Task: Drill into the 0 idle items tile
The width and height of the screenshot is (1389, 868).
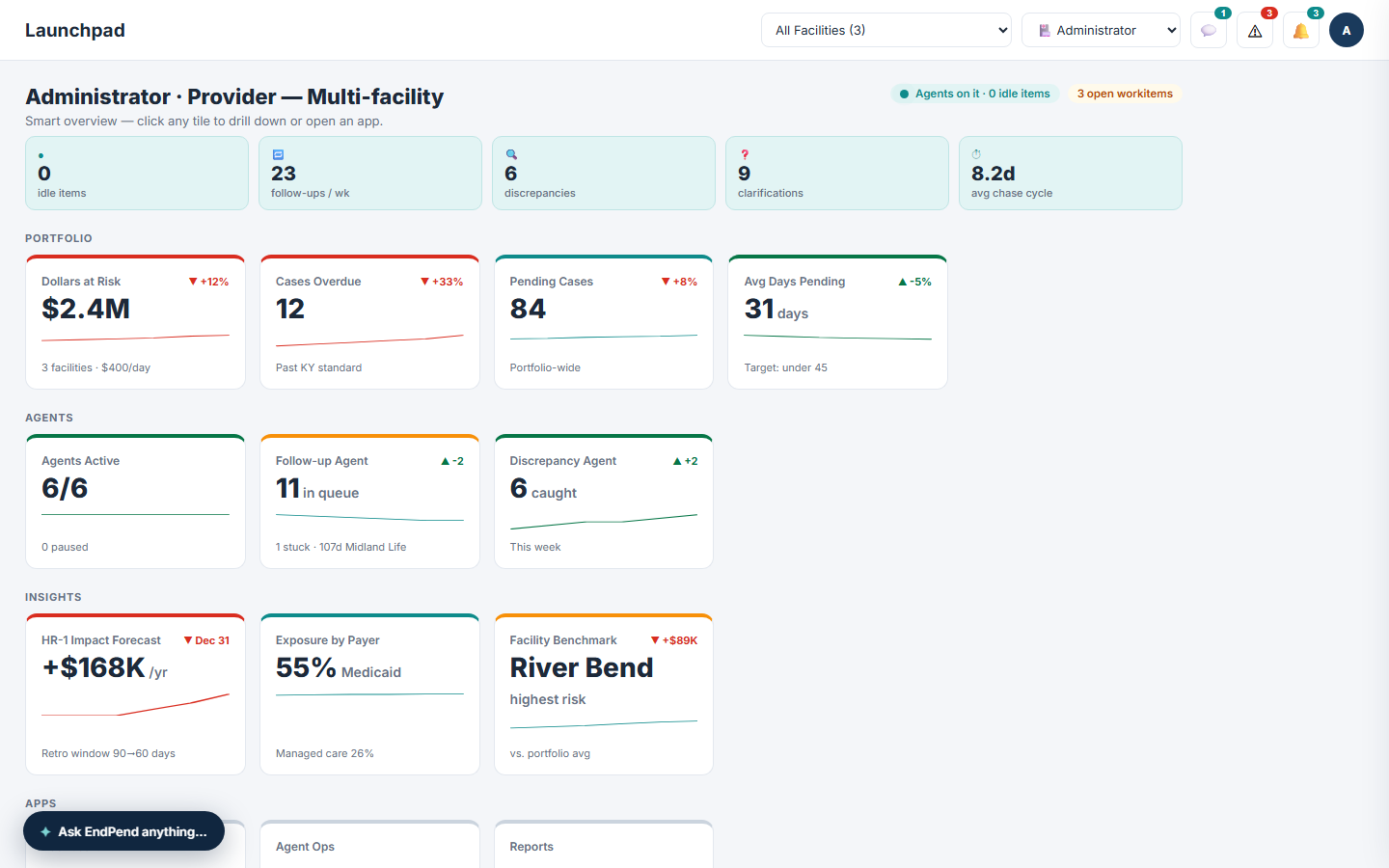Action: click(x=137, y=173)
